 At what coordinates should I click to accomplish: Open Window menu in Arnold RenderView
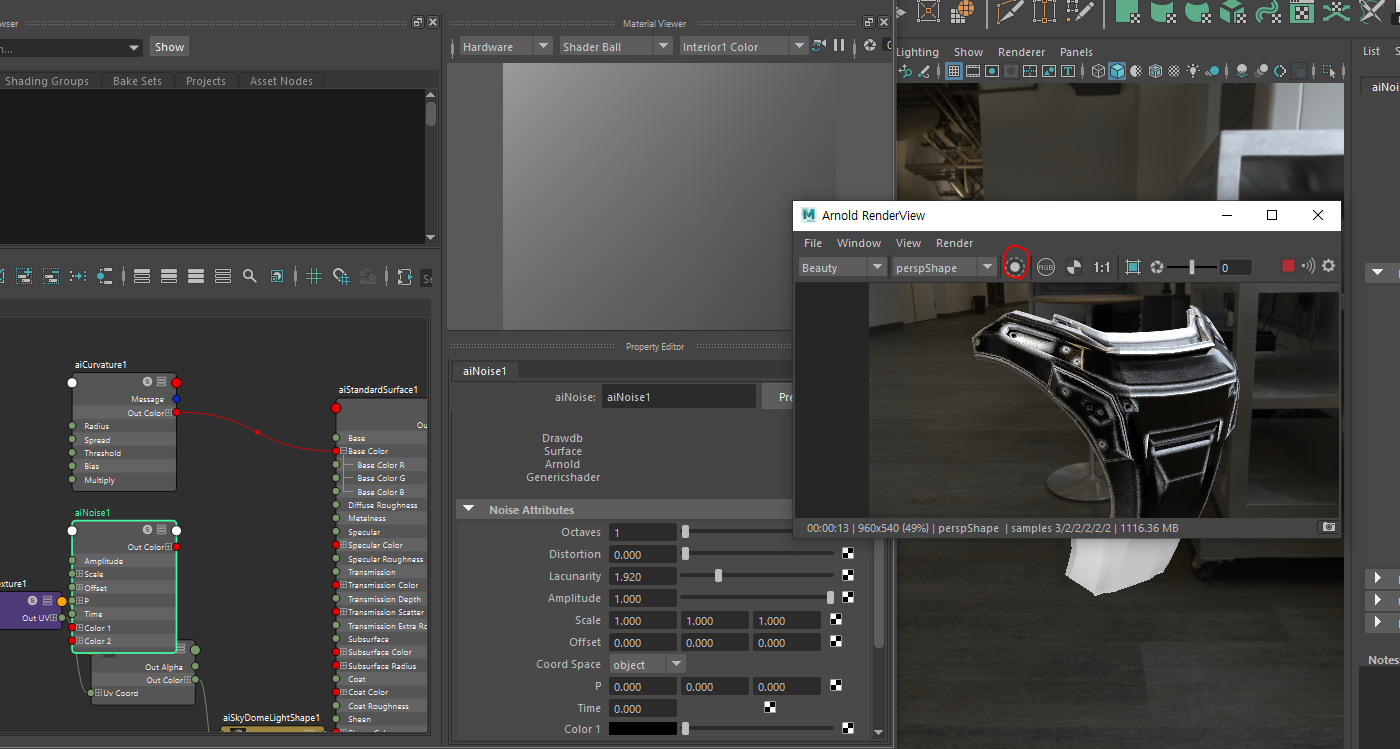click(859, 243)
